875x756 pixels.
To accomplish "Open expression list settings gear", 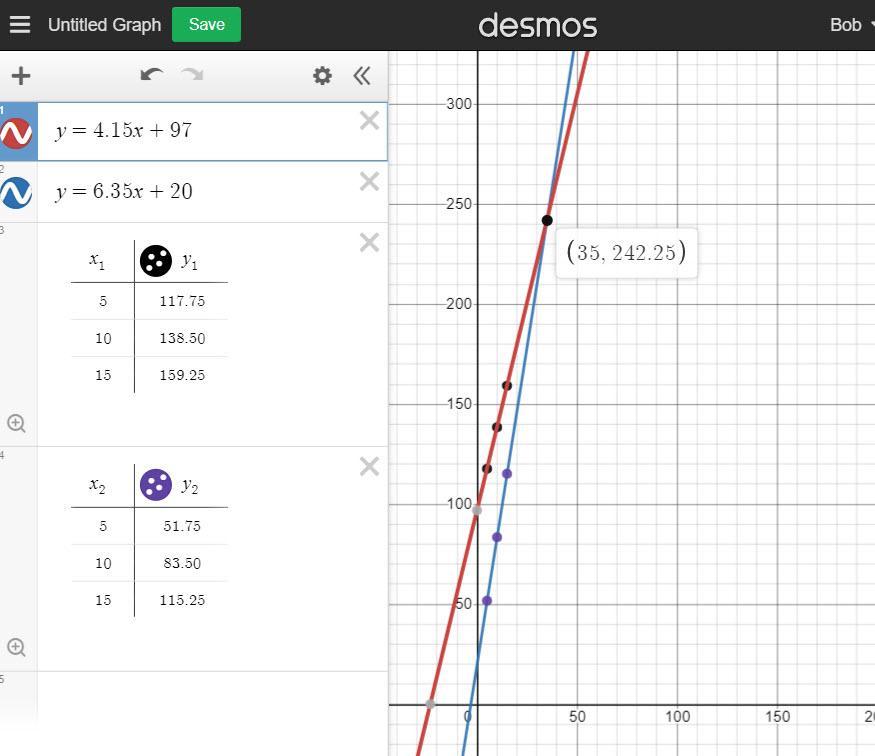I will pyautogui.click(x=322, y=75).
